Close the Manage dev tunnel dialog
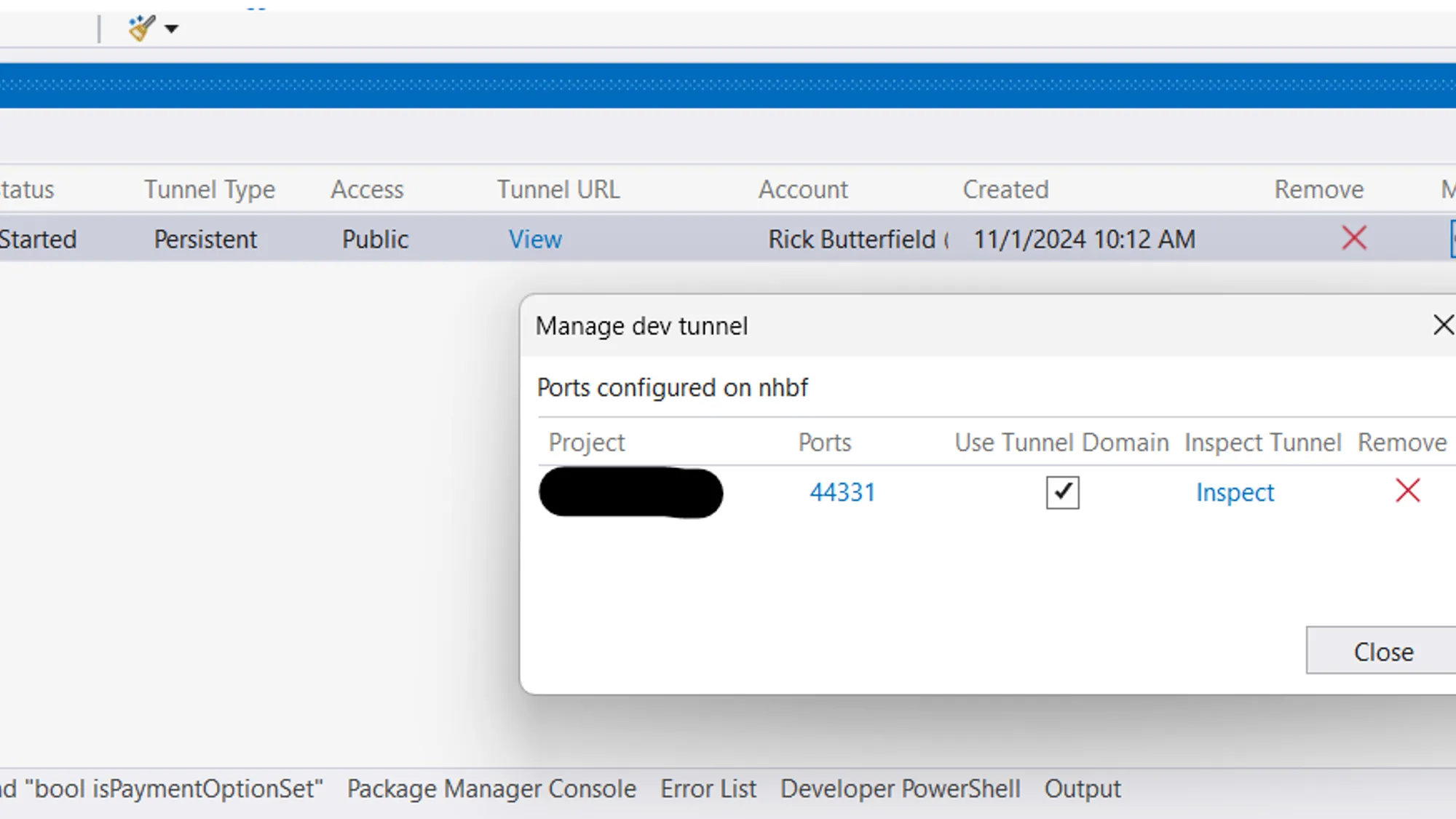 [1384, 651]
